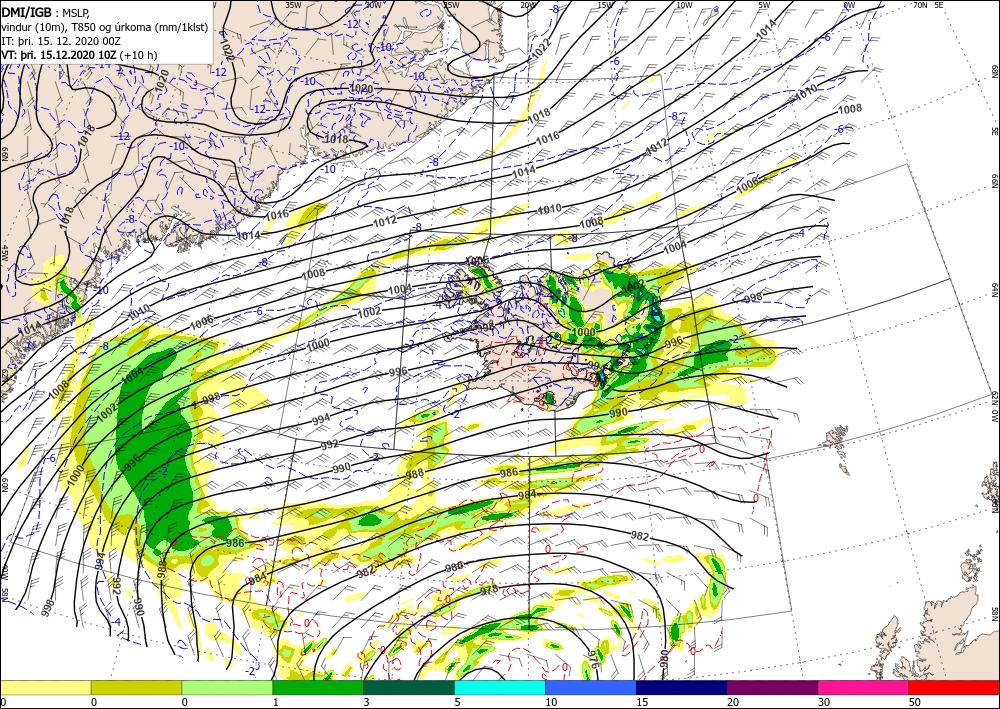Pick the cyan 5–10 mm legend swatch
This screenshot has height=709, width=1000.
[500, 687]
